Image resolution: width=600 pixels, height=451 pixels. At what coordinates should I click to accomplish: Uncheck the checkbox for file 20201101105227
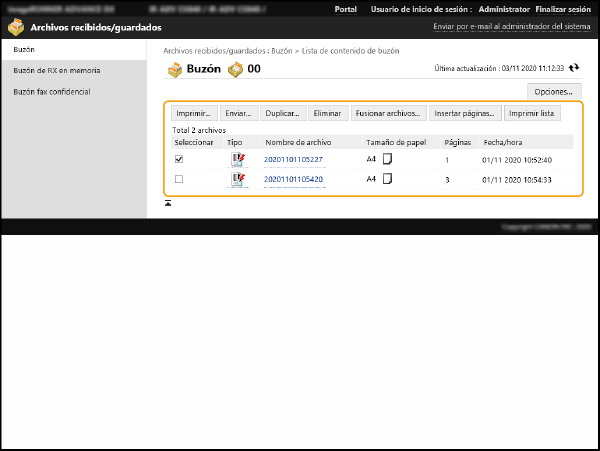coord(179,159)
